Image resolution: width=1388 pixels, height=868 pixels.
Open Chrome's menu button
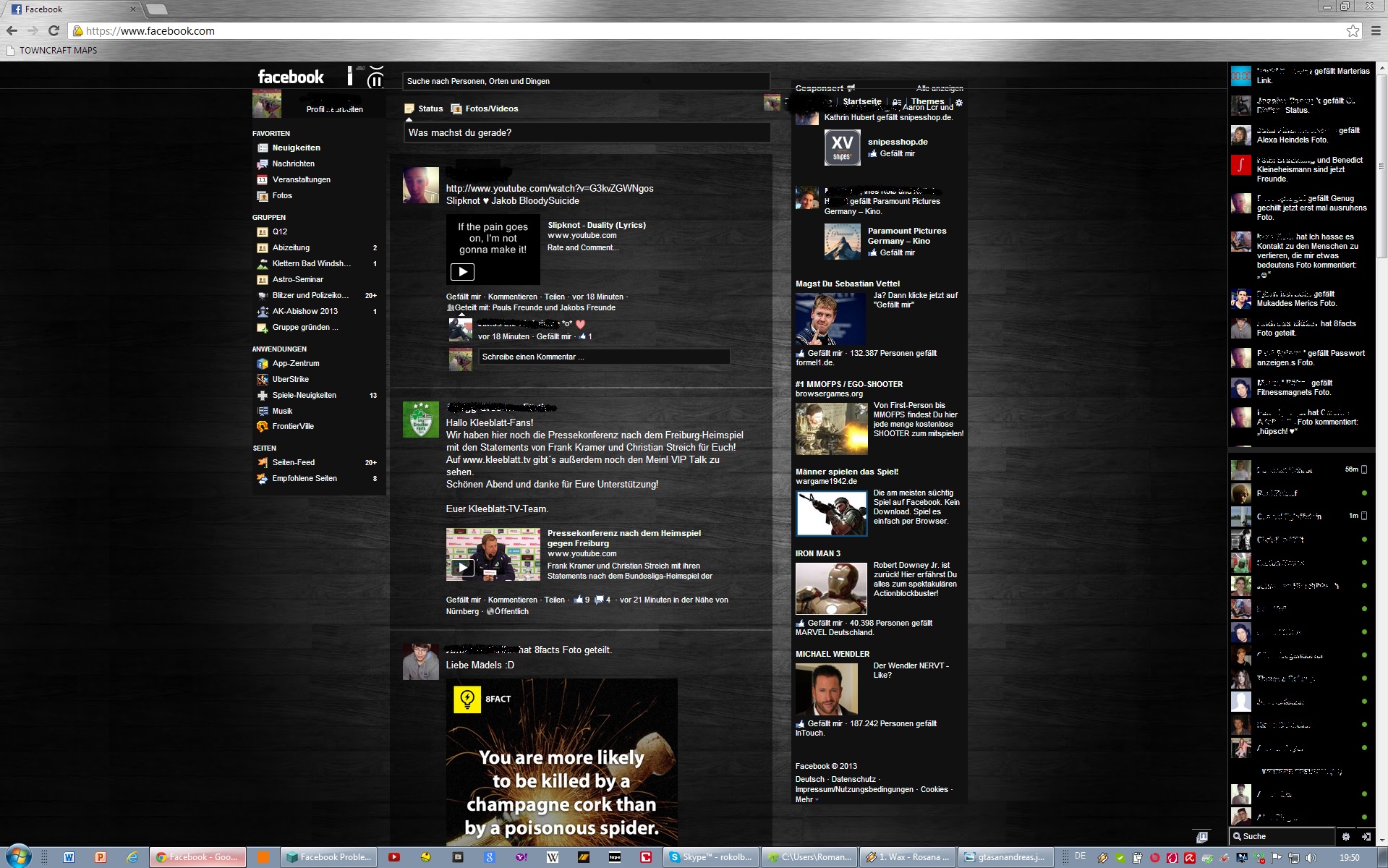(x=1375, y=31)
